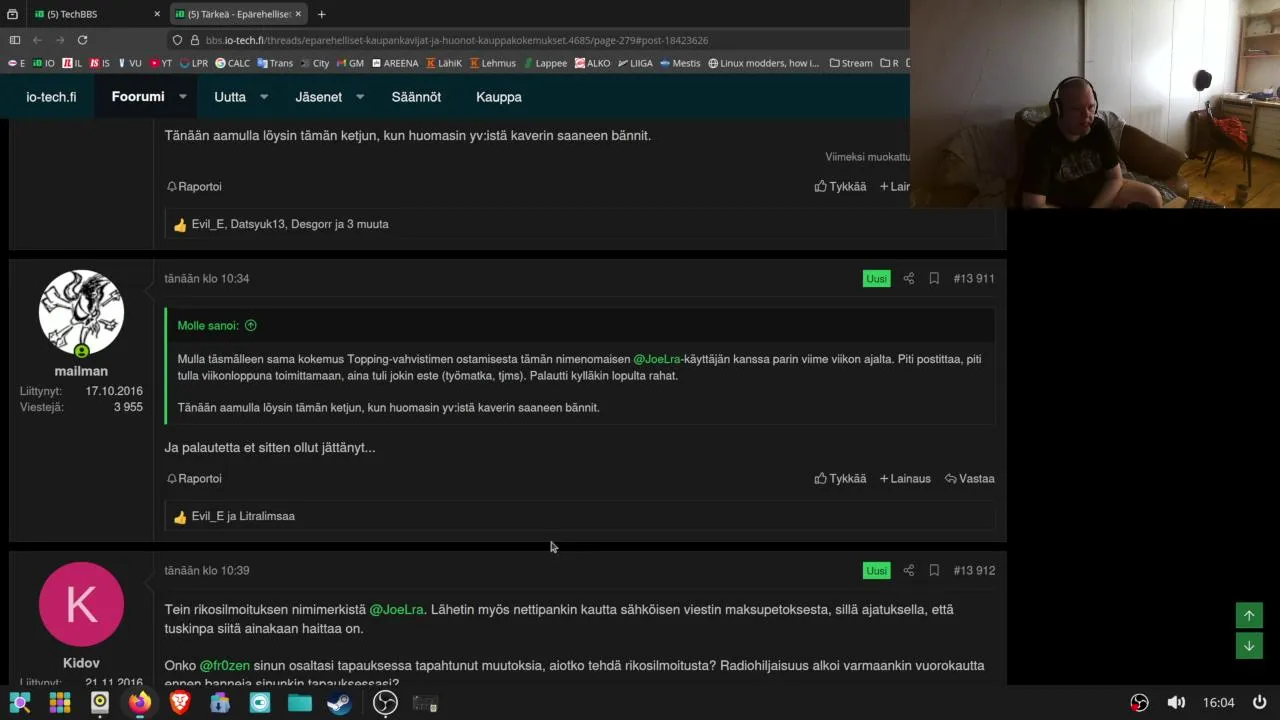The width and height of the screenshot is (1280, 720).
Task: Open the Jäsenet navigation item
Action: 319,97
